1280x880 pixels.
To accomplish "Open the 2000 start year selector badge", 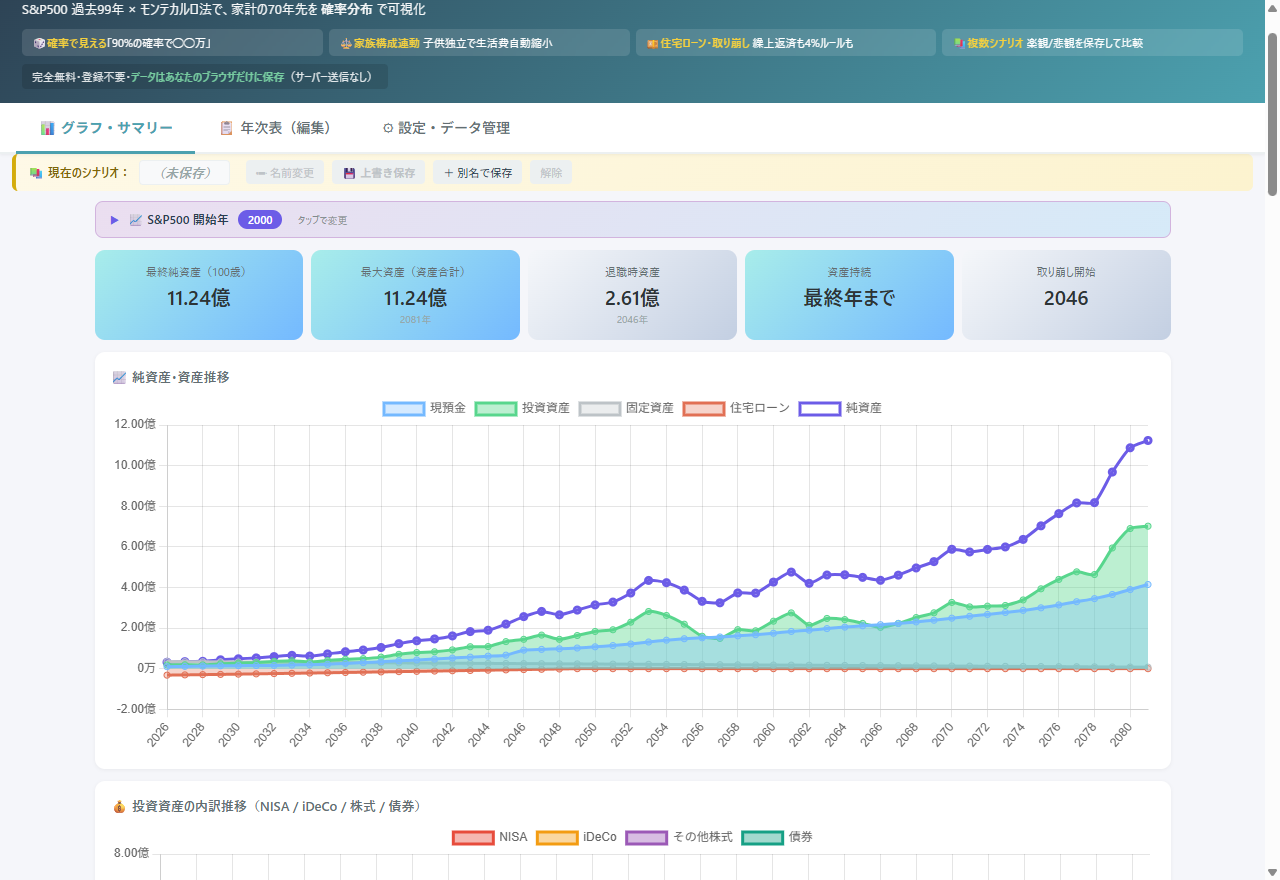I will point(260,220).
